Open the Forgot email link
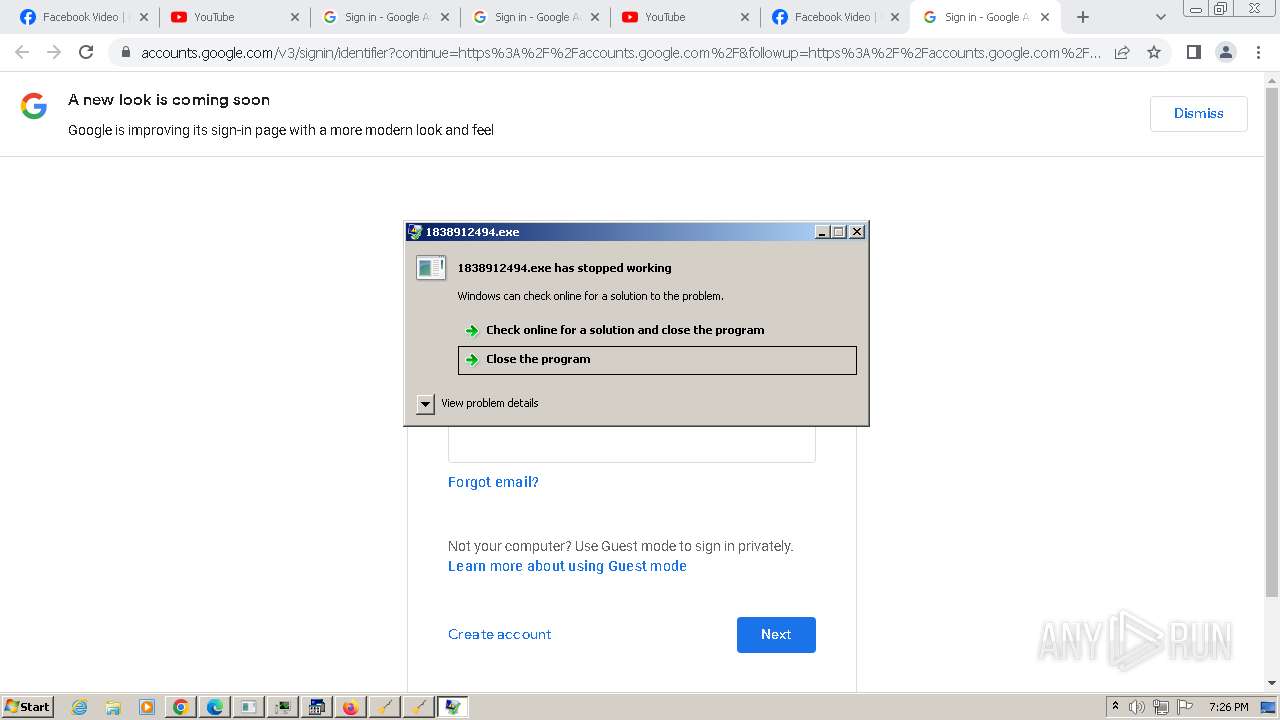 (x=493, y=482)
